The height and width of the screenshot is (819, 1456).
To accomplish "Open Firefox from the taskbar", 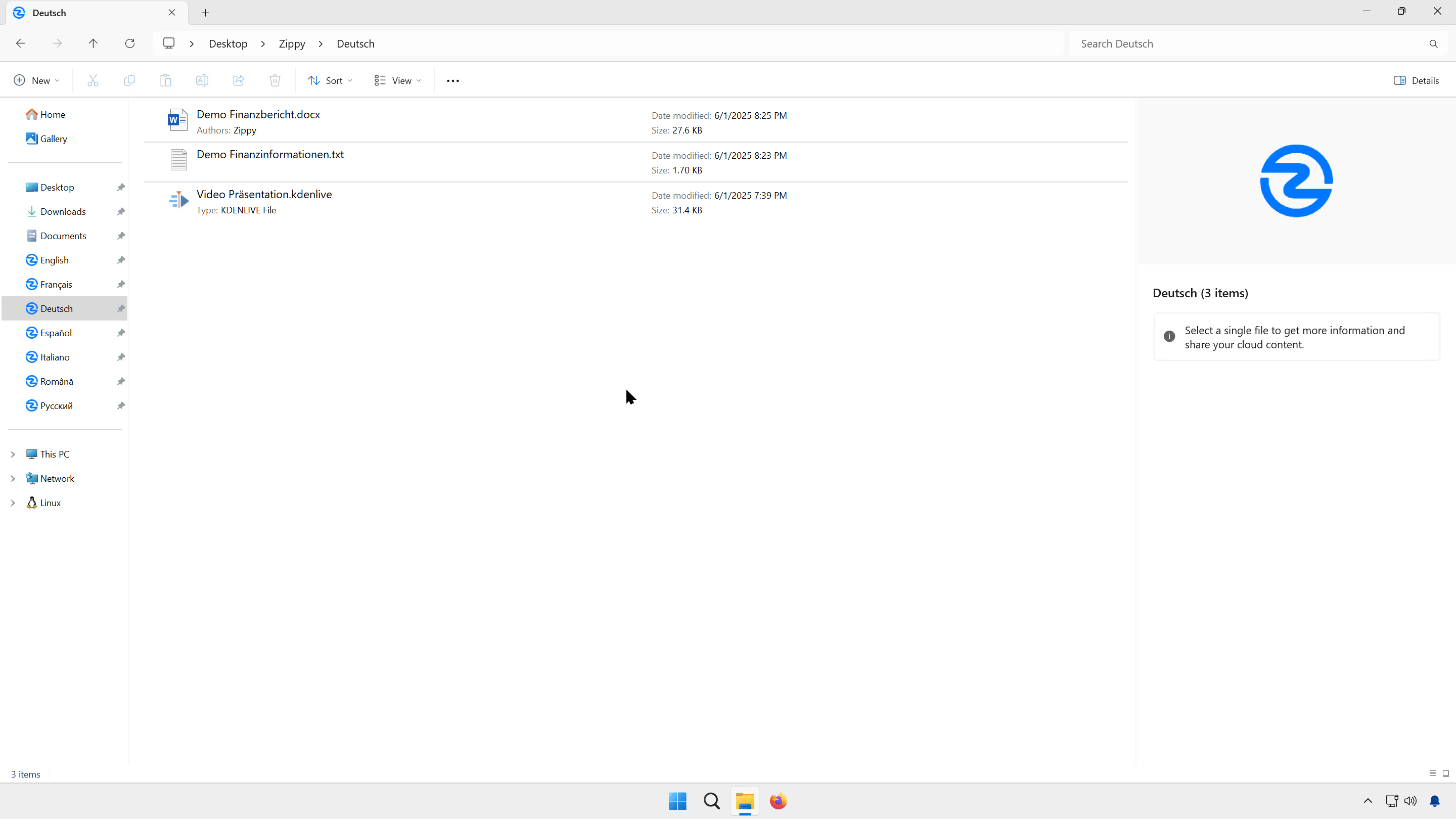I will [778, 801].
